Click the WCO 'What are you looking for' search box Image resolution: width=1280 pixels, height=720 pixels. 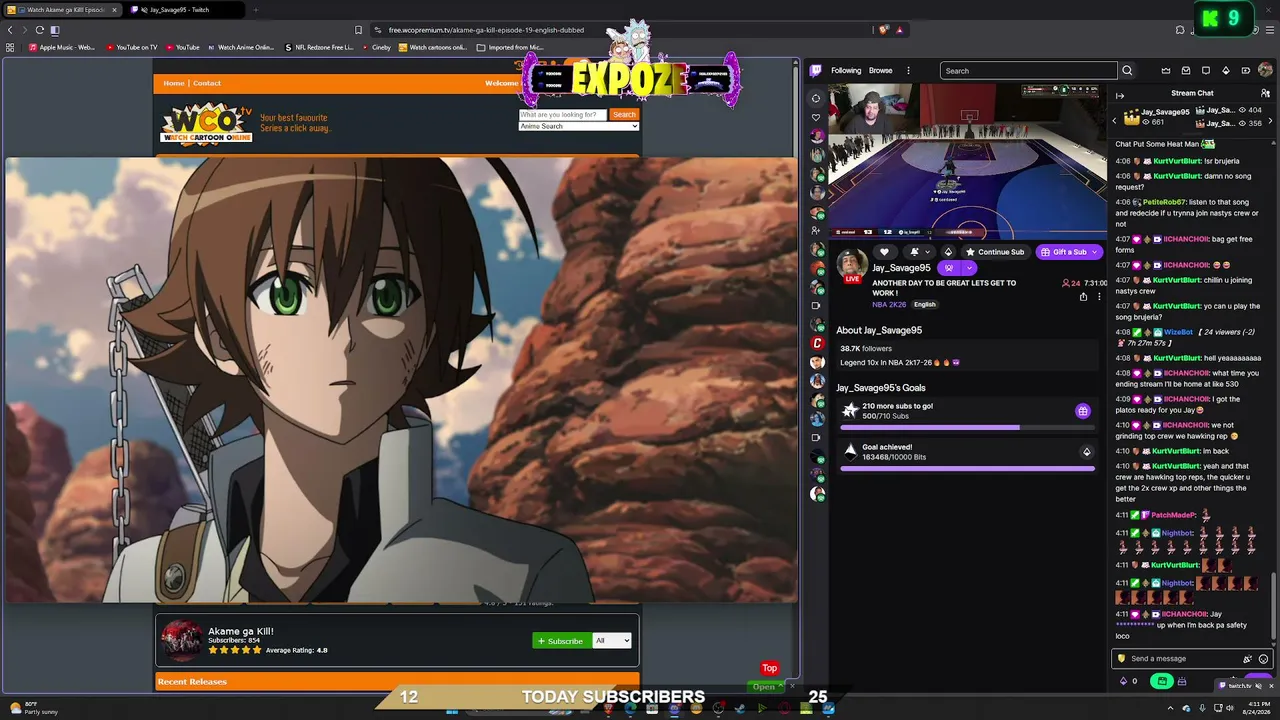pos(563,115)
